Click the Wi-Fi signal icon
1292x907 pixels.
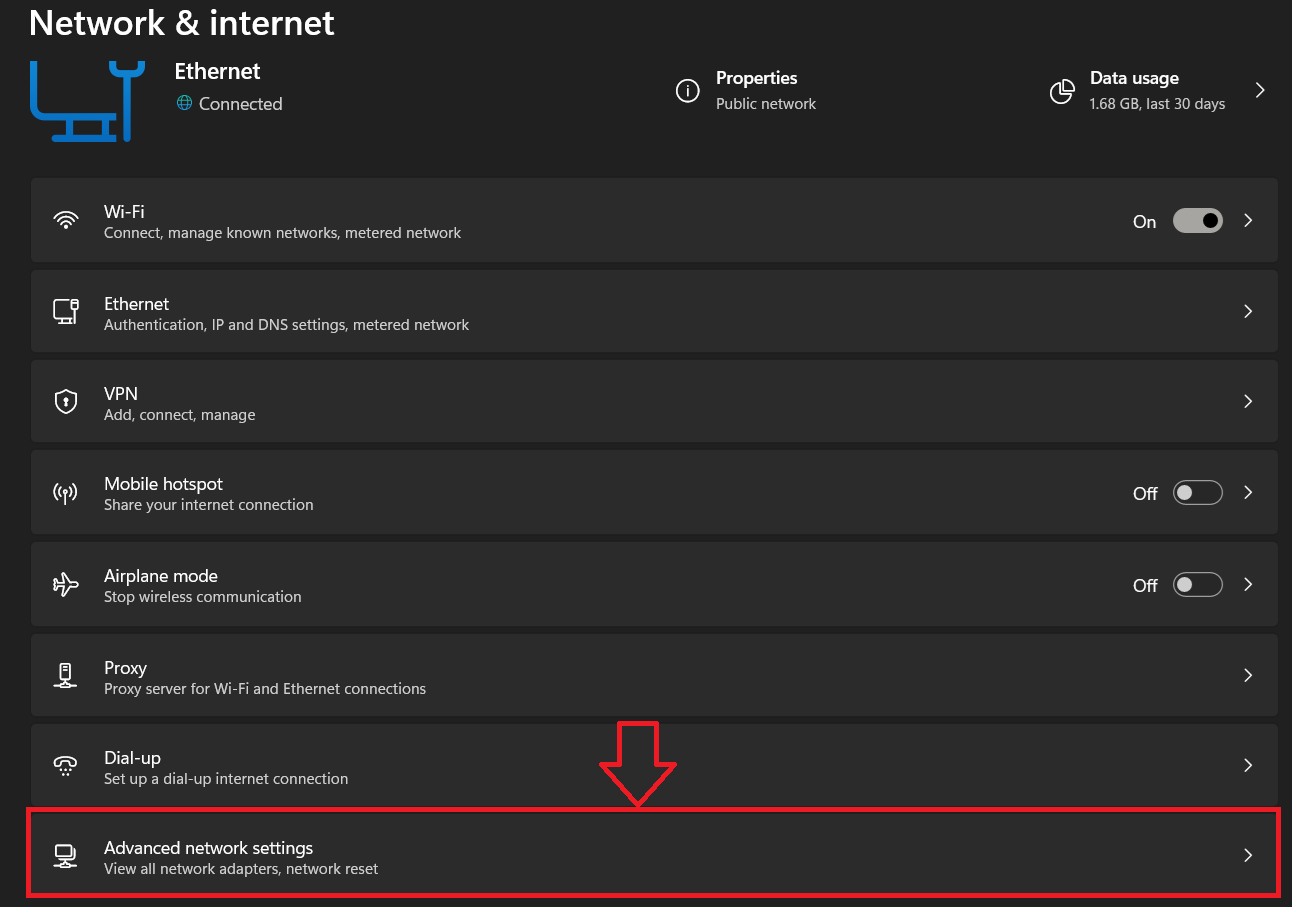[x=66, y=221]
